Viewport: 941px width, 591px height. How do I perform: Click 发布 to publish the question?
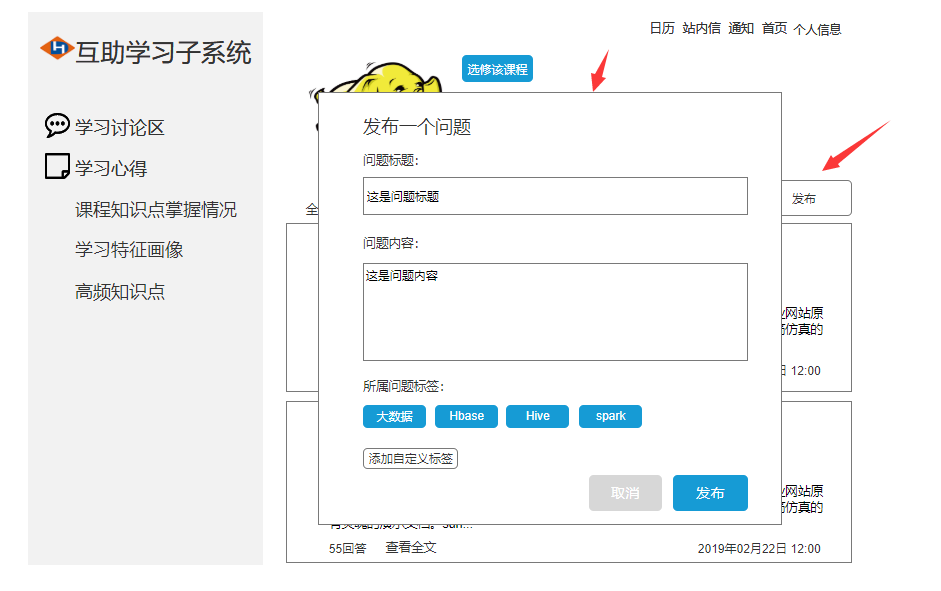click(710, 493)
